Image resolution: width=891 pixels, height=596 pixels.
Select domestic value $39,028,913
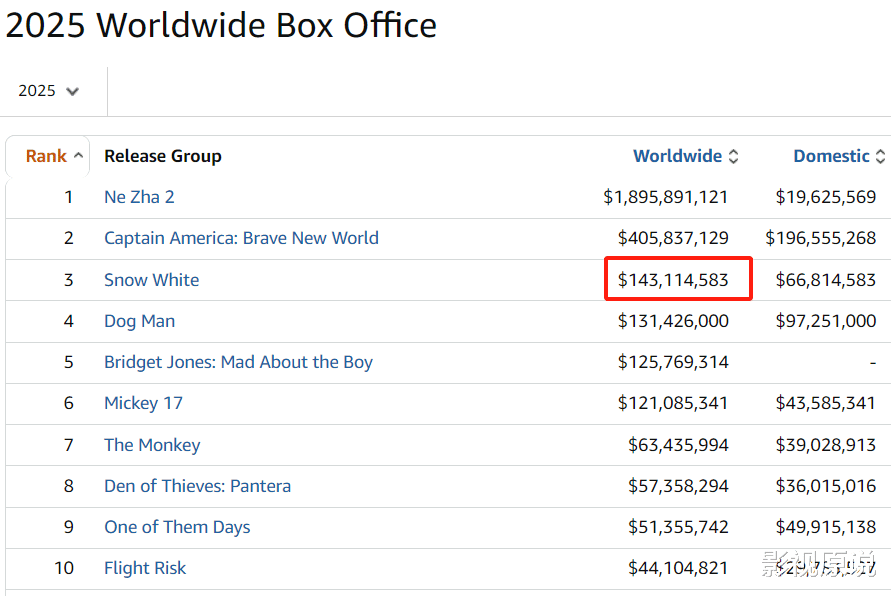826,445
